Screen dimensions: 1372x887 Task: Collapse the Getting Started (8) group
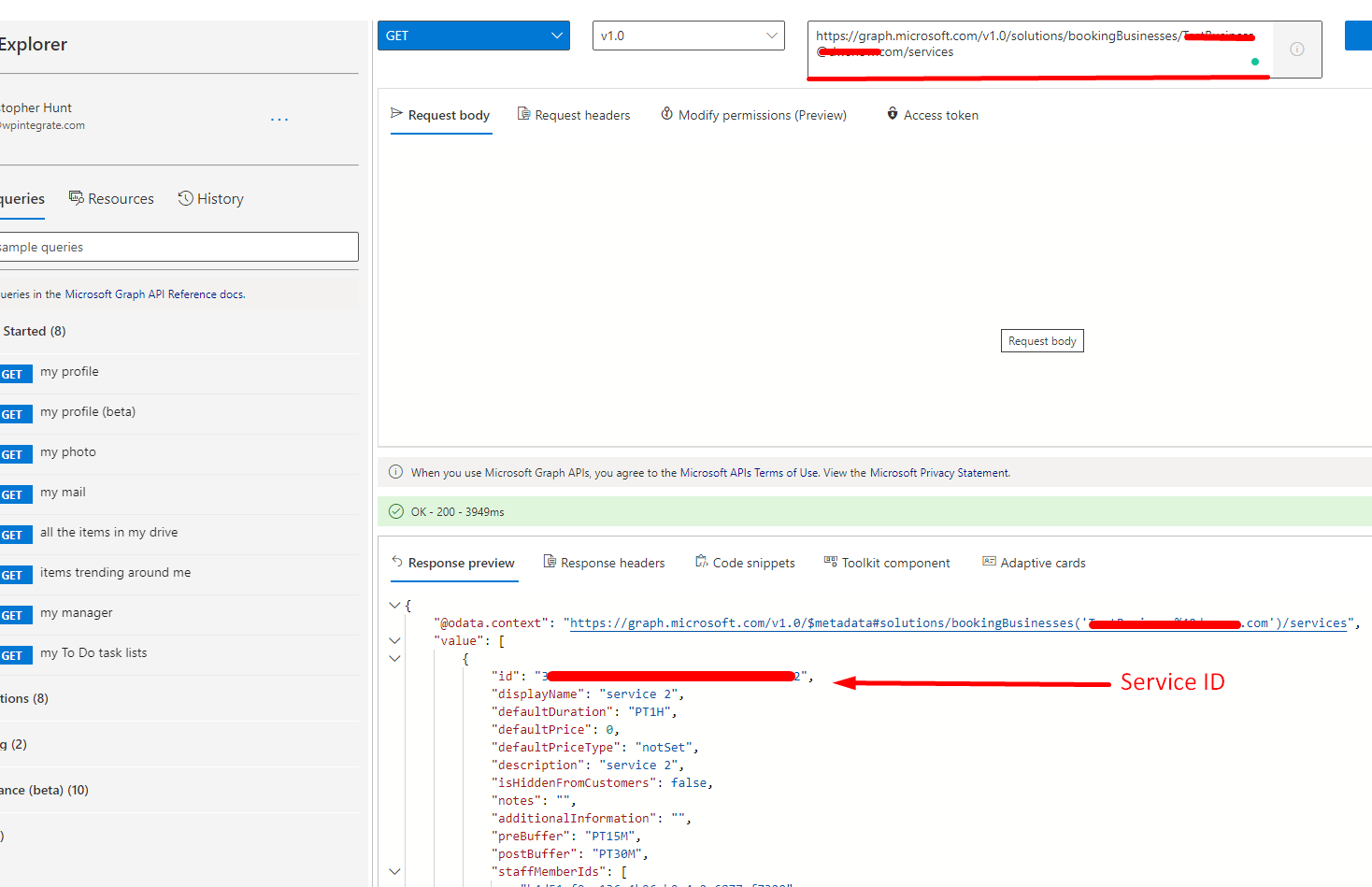point(178,332)
